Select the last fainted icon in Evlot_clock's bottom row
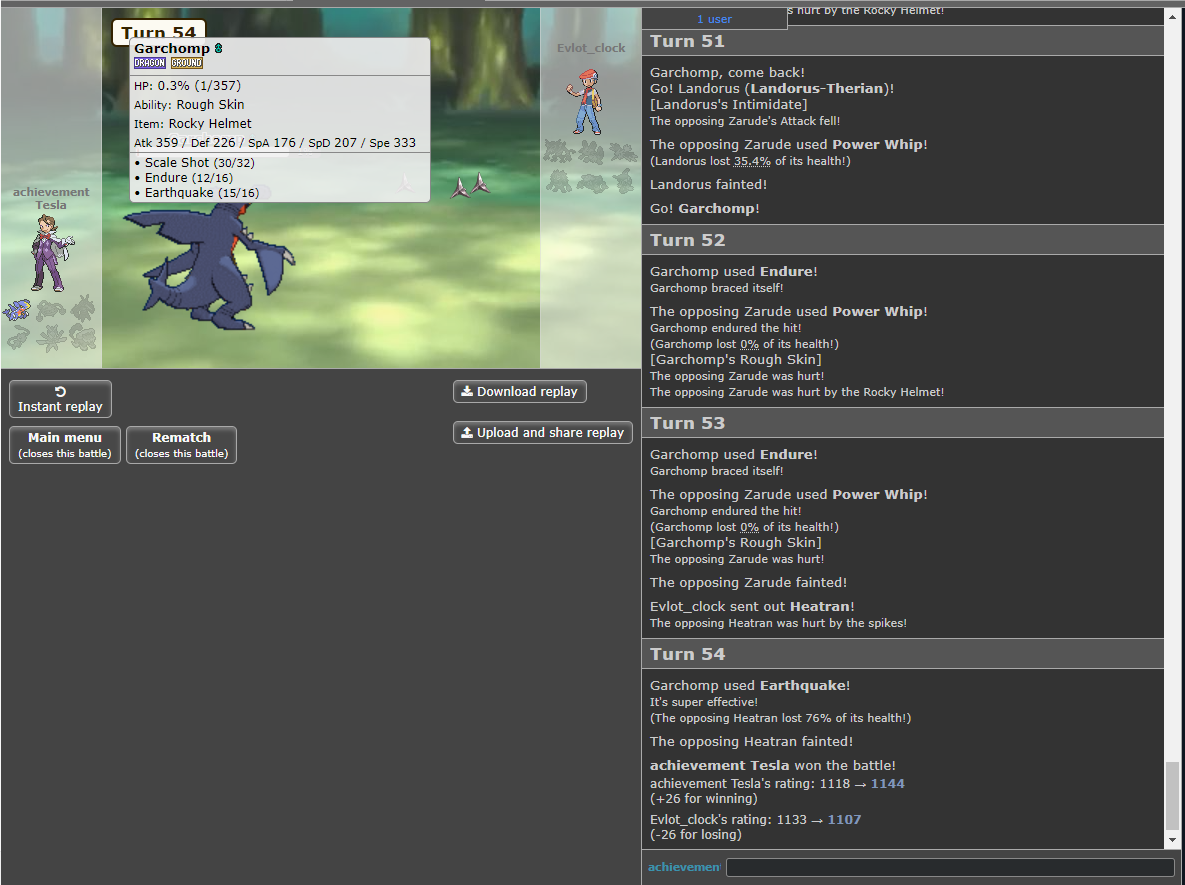This screenshot has width=1185, height=885. pyautogui.click(x=623, y=181)
